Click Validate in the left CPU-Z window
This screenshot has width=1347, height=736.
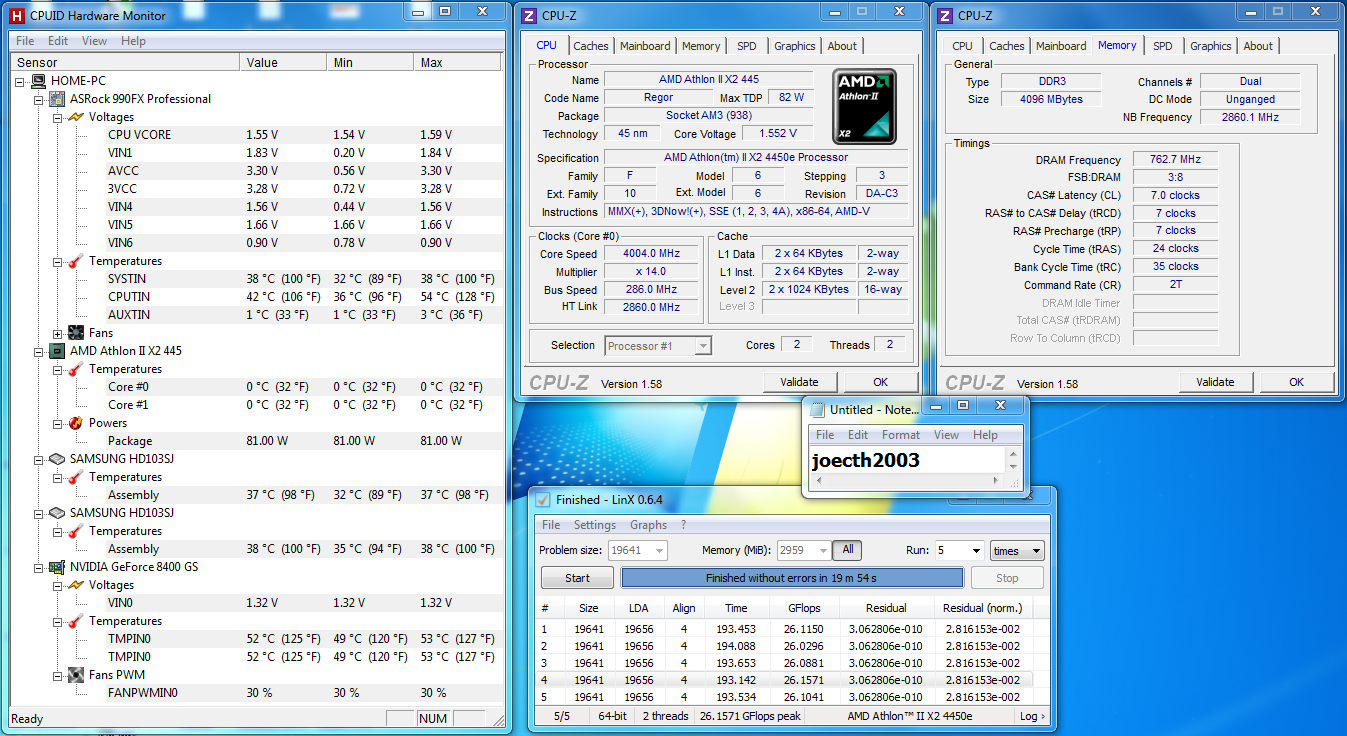point(800,382)
